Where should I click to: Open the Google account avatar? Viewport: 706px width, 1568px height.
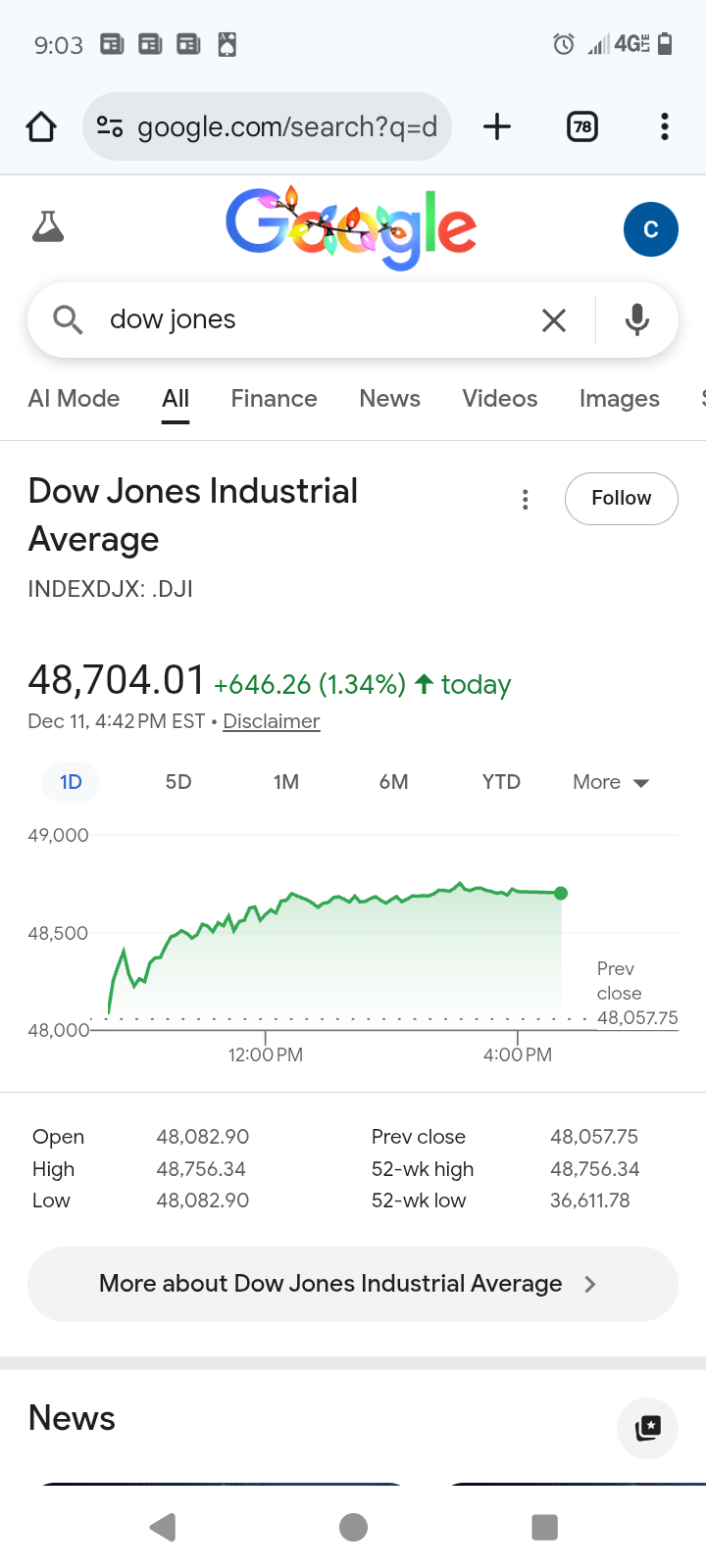[x=650, y=229]
